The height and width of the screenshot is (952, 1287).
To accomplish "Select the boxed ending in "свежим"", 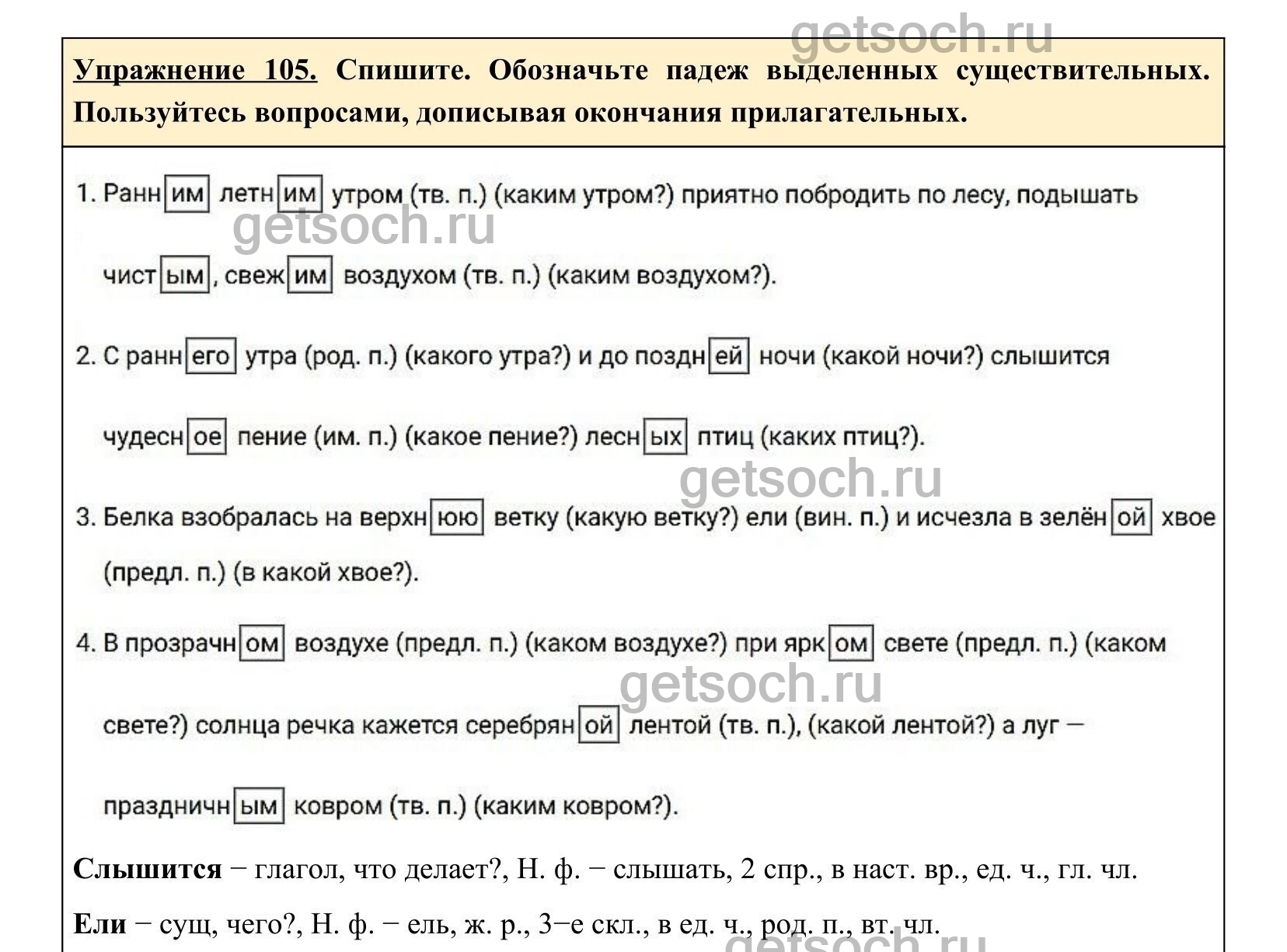I will pyautogui.click(x=310, y=276).
